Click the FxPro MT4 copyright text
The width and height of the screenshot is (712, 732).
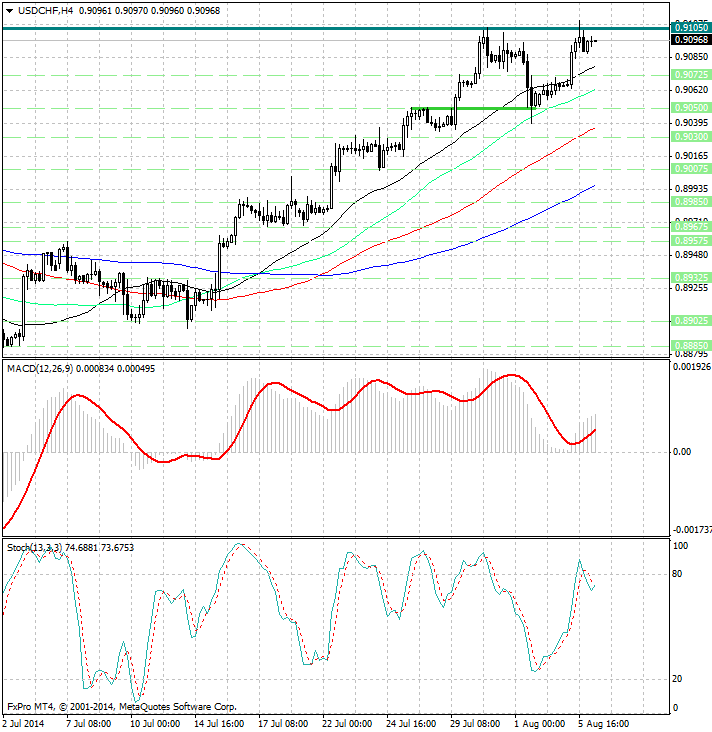tap(122, 707)
